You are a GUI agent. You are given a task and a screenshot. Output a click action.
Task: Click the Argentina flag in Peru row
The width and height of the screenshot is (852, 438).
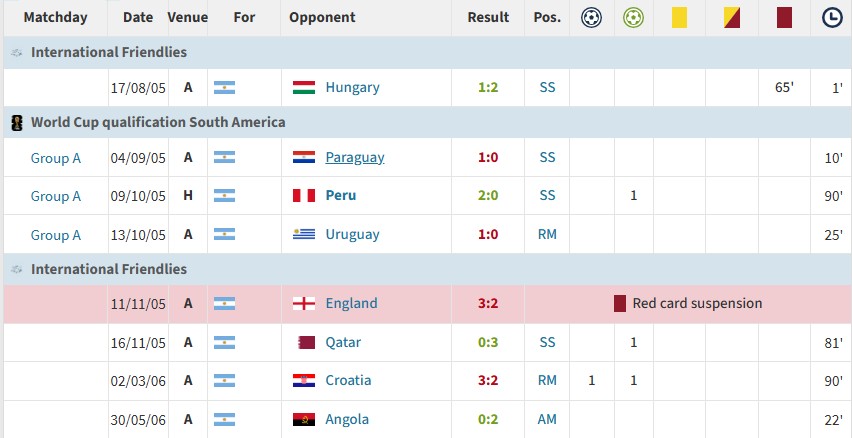(224, 196)
